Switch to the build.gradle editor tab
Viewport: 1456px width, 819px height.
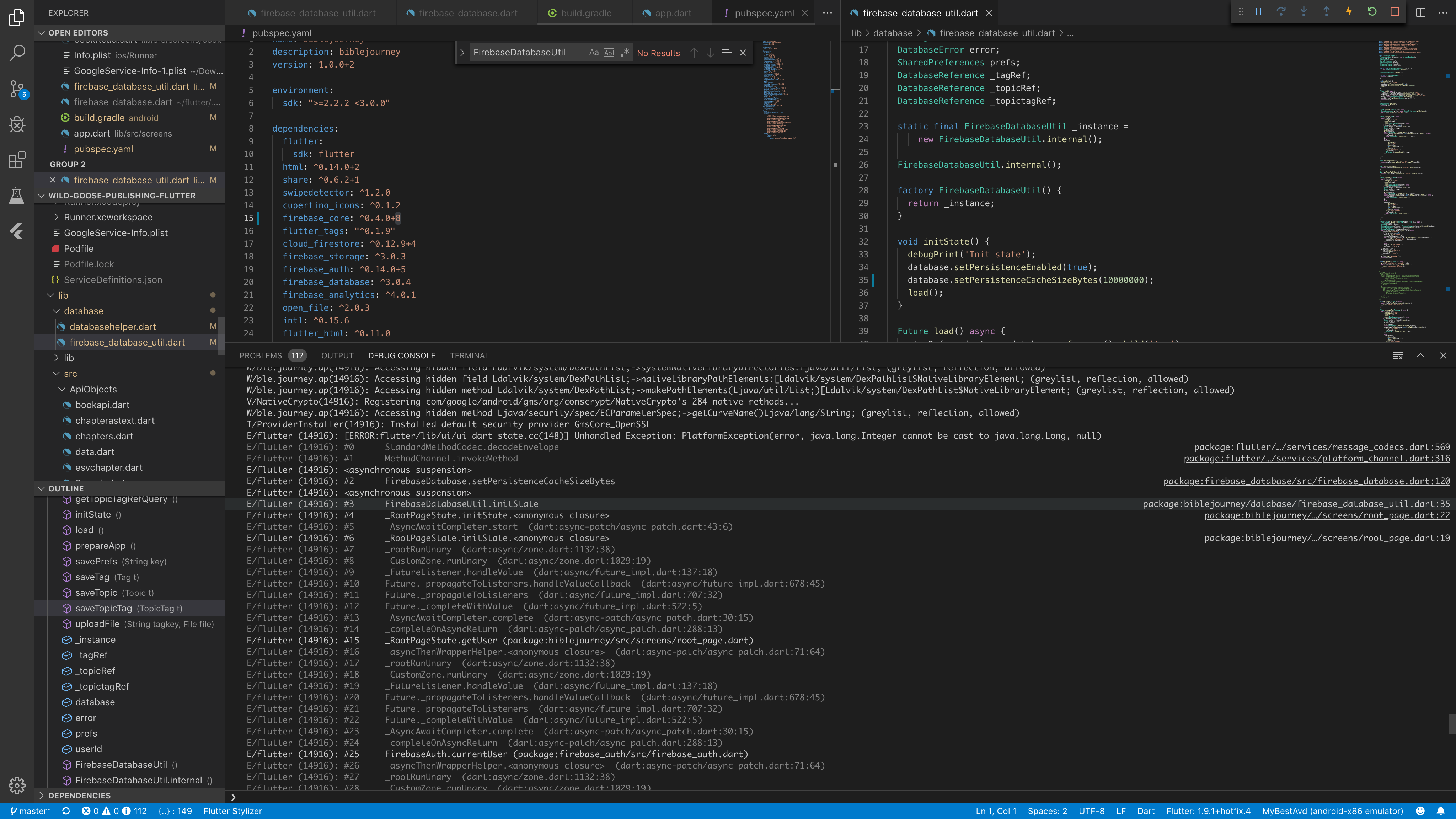click(x=585, y=13)
